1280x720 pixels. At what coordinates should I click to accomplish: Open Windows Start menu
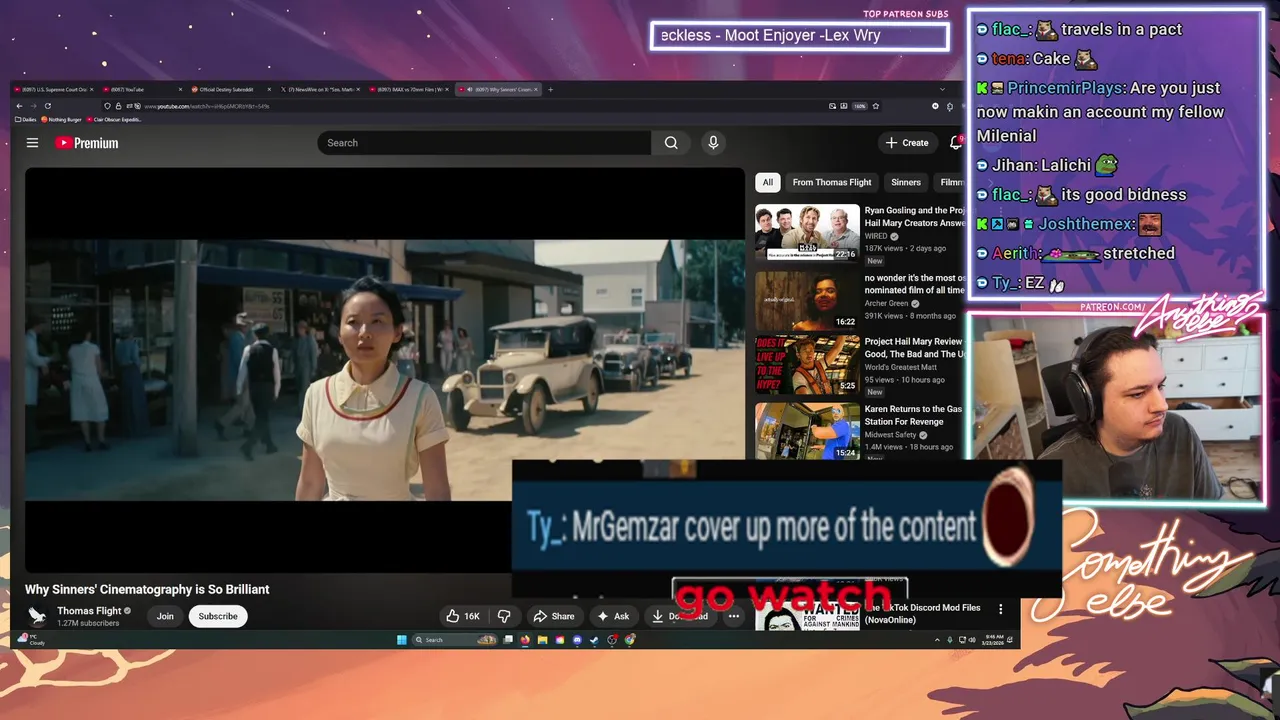click(401, 640)
